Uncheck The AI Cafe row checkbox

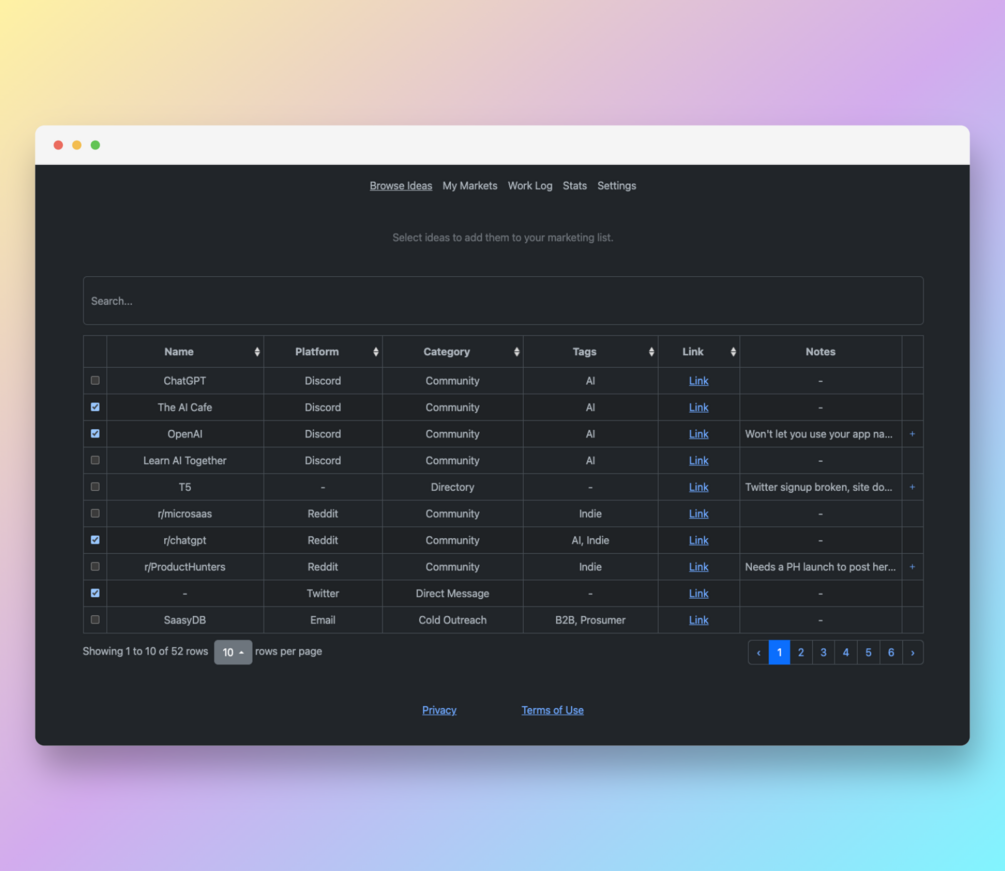point(95,407)
